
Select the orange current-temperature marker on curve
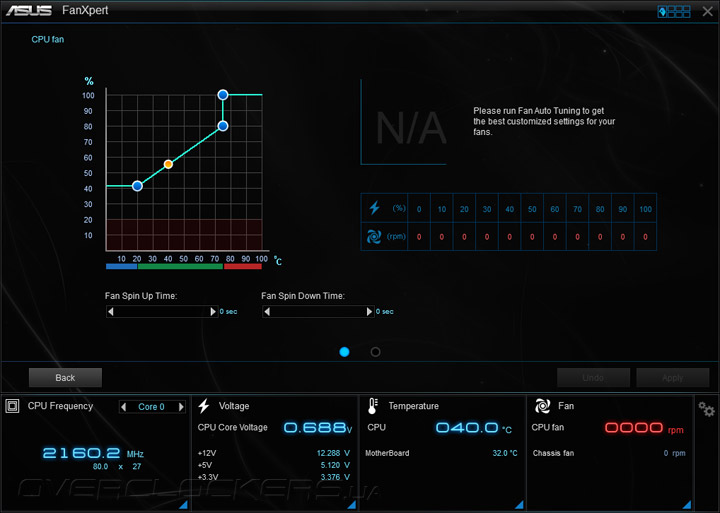click(168, 164)
